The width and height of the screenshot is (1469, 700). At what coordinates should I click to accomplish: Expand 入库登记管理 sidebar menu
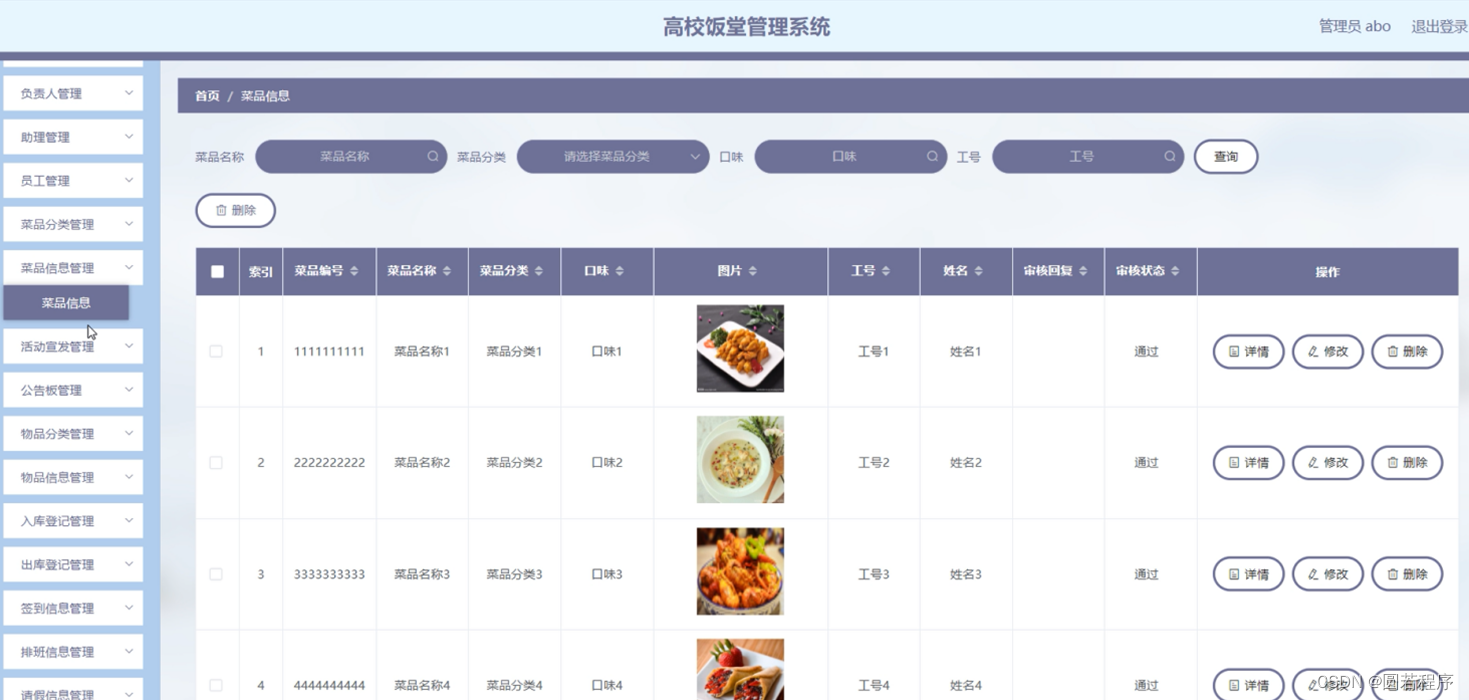coord(73,520)
